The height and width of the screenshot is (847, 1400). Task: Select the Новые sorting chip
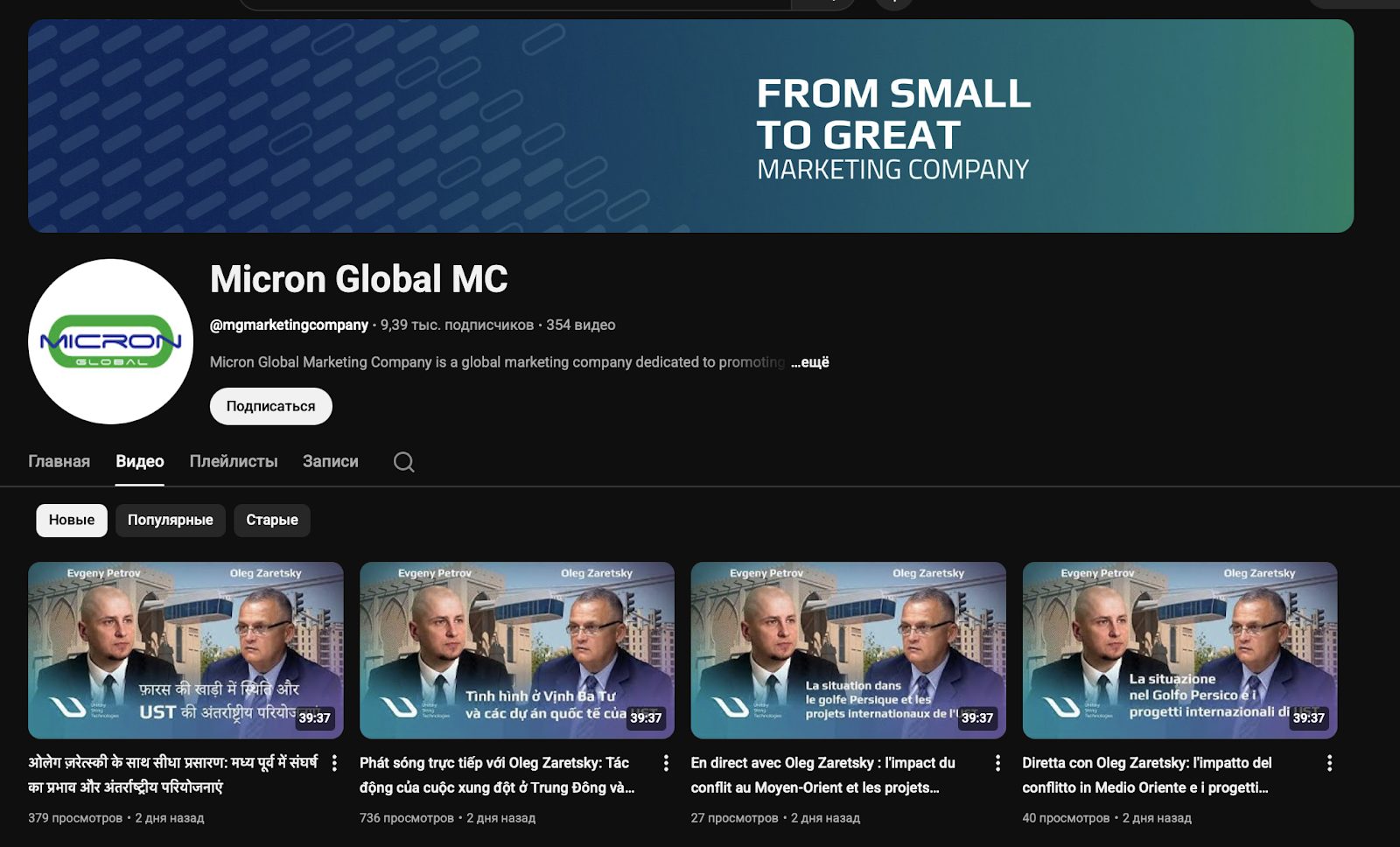pyautogui.click(x=72, y=520)
